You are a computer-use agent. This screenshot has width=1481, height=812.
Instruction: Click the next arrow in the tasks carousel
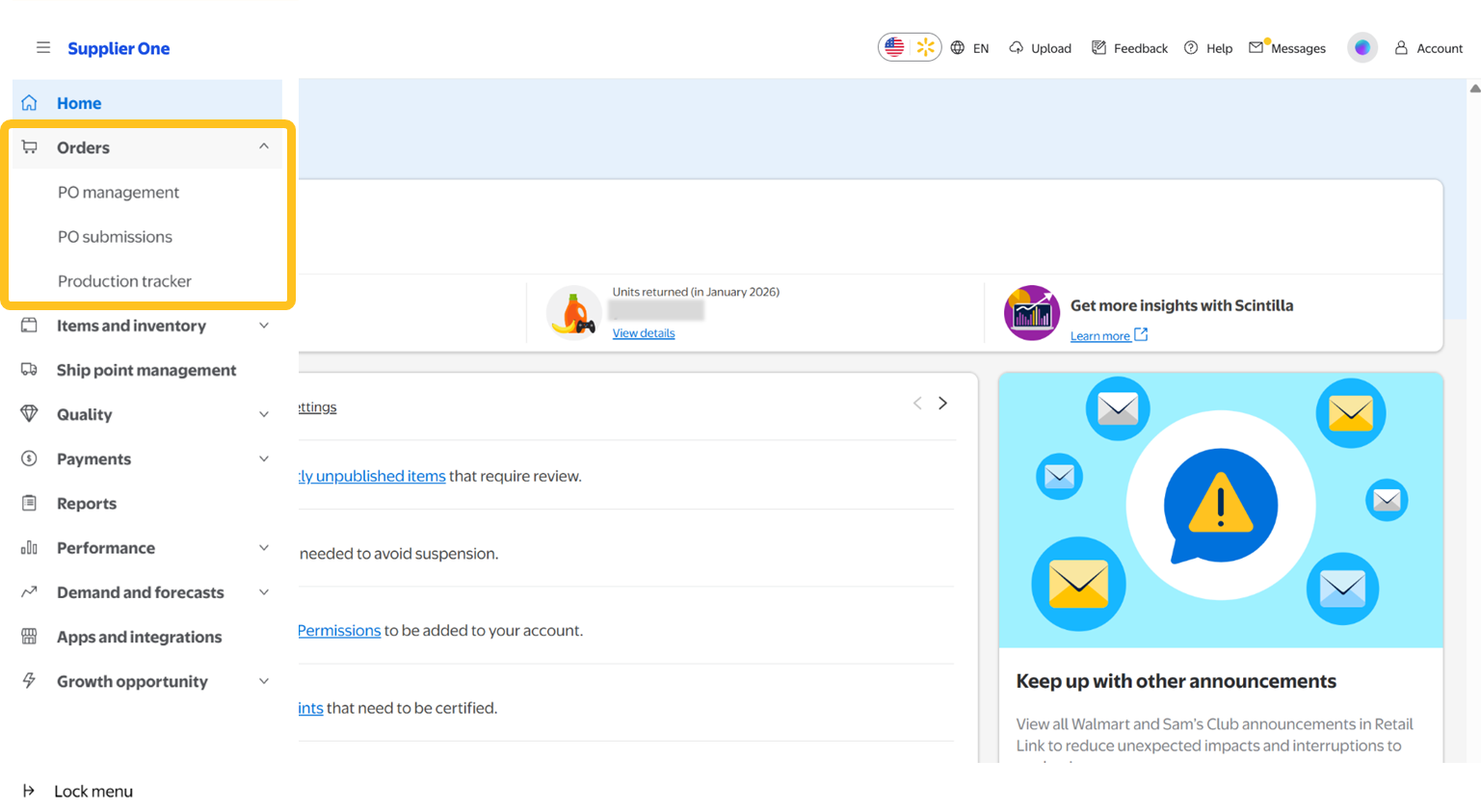click(x=943, y=404)
